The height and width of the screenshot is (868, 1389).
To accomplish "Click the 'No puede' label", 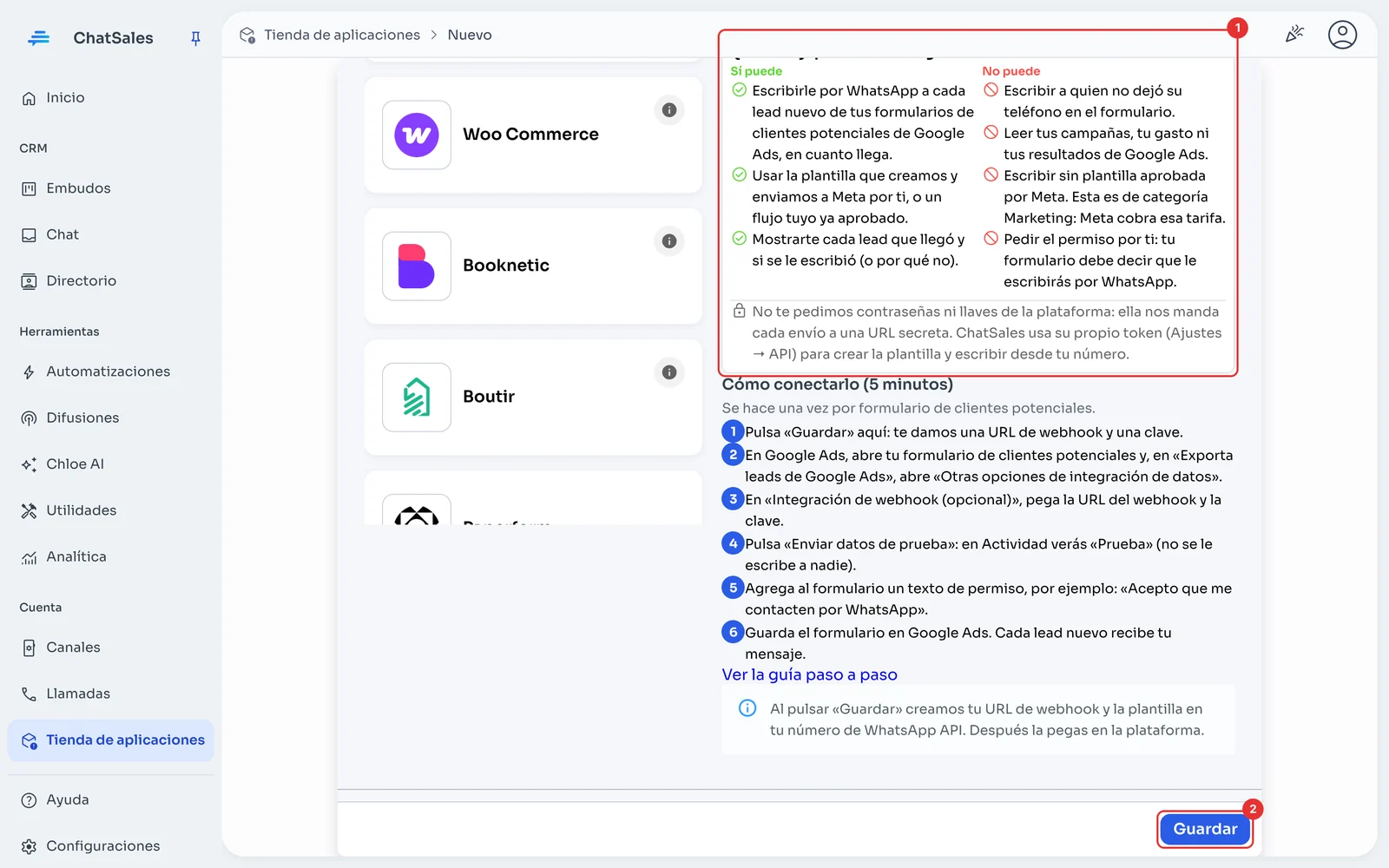I will [1010, 71].
